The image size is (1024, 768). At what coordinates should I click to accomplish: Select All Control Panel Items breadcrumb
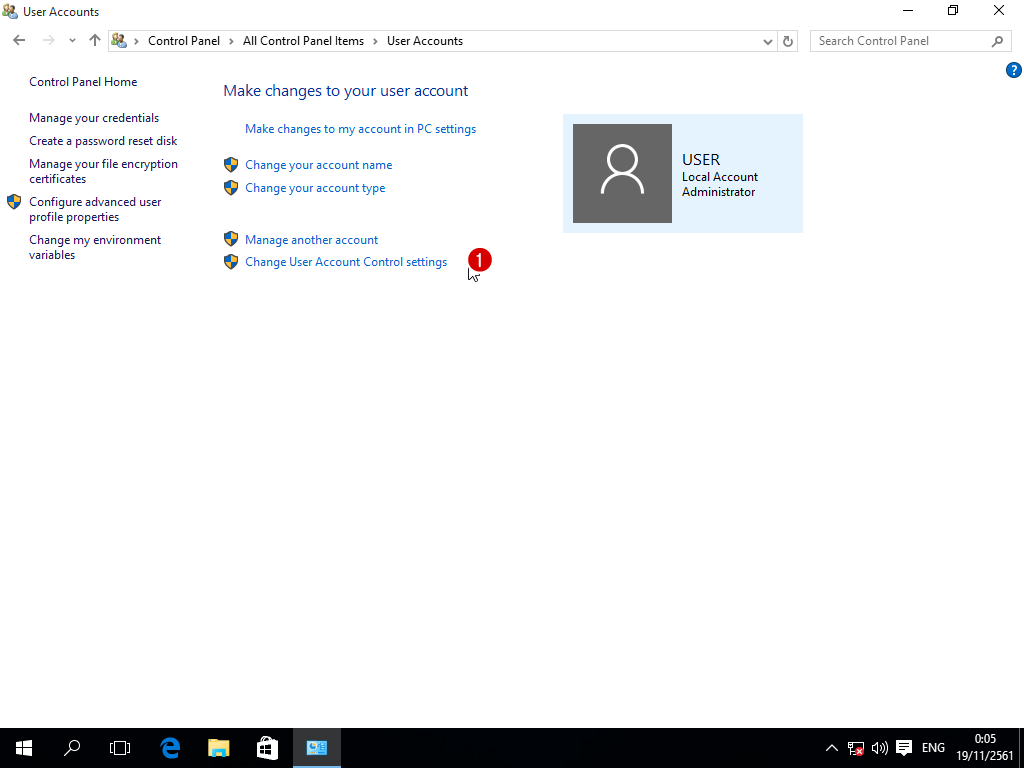[303, 41]
